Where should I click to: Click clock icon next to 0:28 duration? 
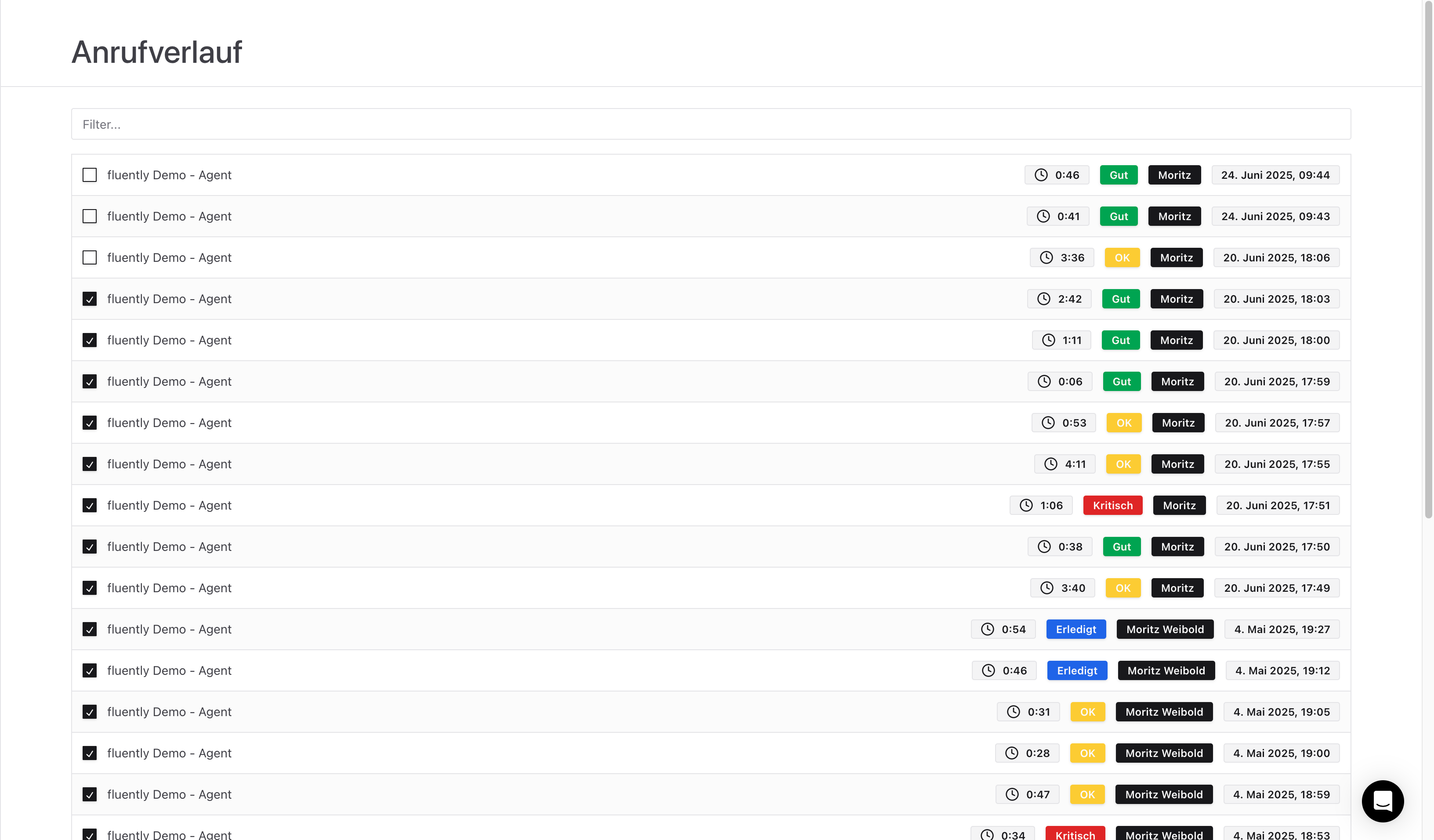(x=1011, y=753)
